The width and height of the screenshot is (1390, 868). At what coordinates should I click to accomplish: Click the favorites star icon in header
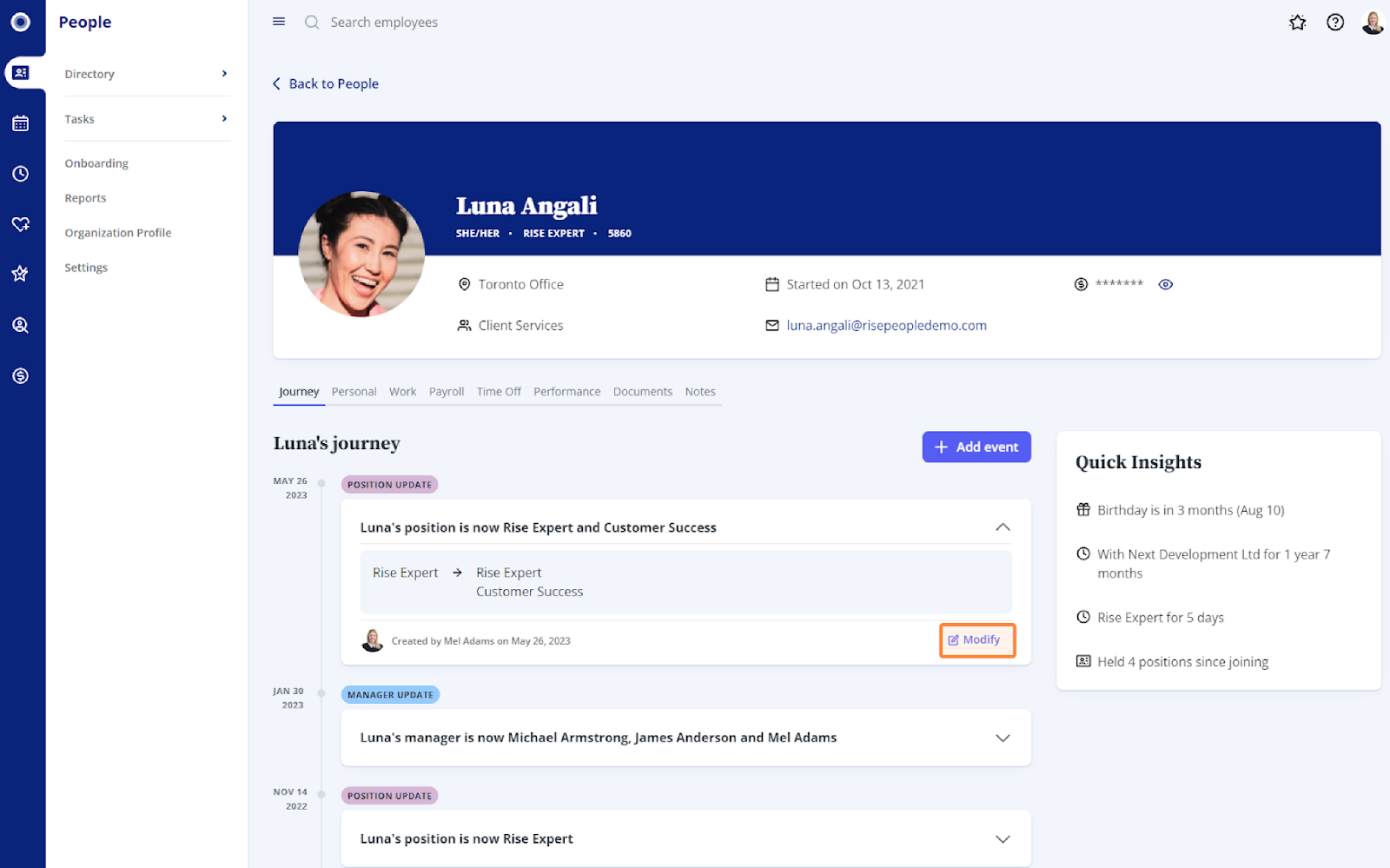1297,23
